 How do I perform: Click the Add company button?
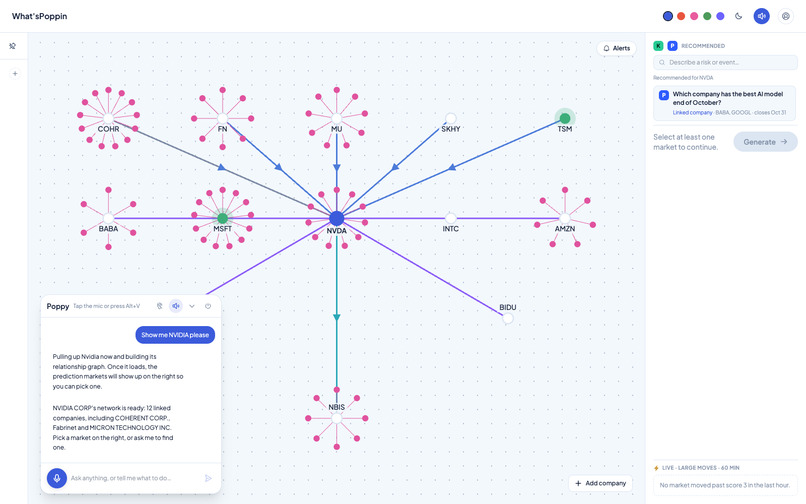click(600, 483)
